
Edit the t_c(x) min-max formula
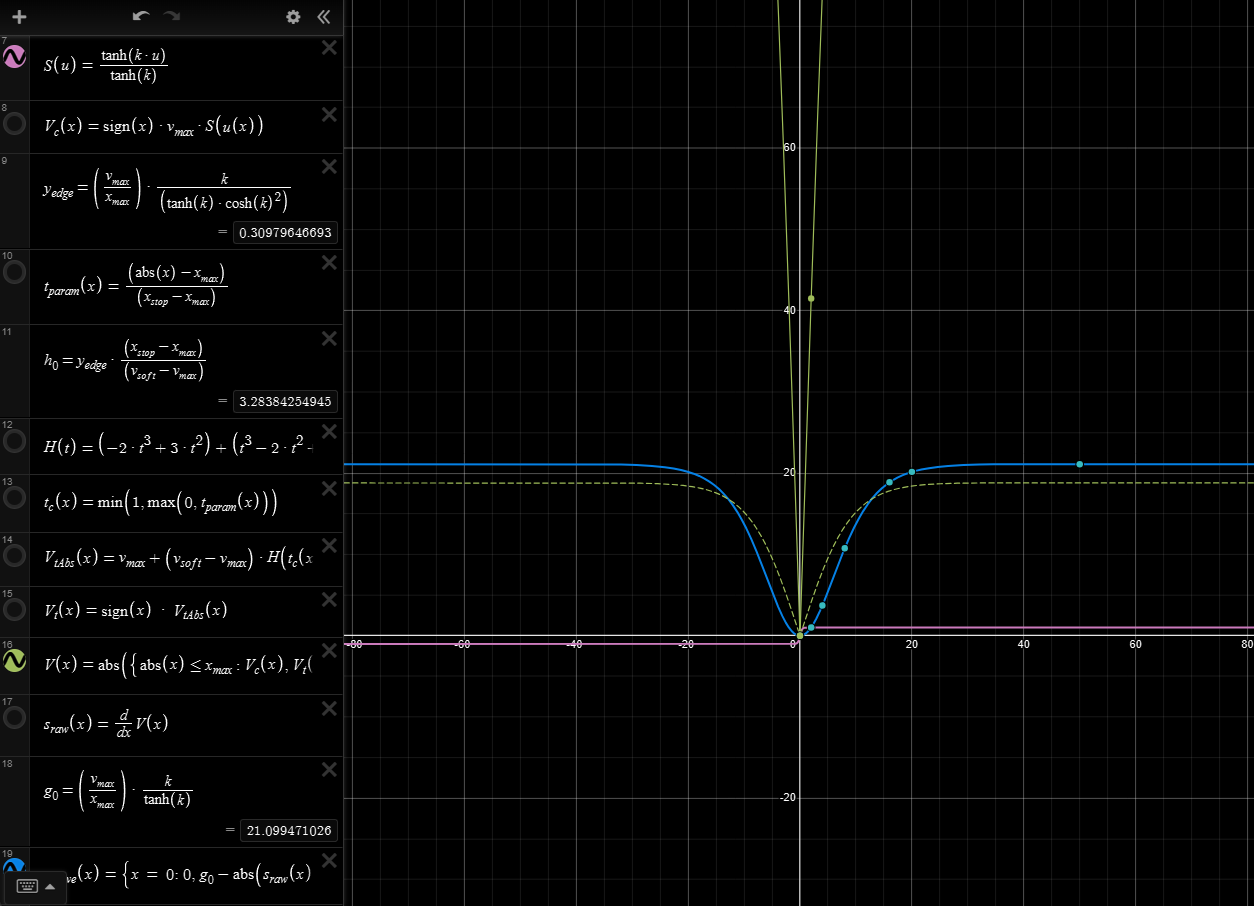160,504
